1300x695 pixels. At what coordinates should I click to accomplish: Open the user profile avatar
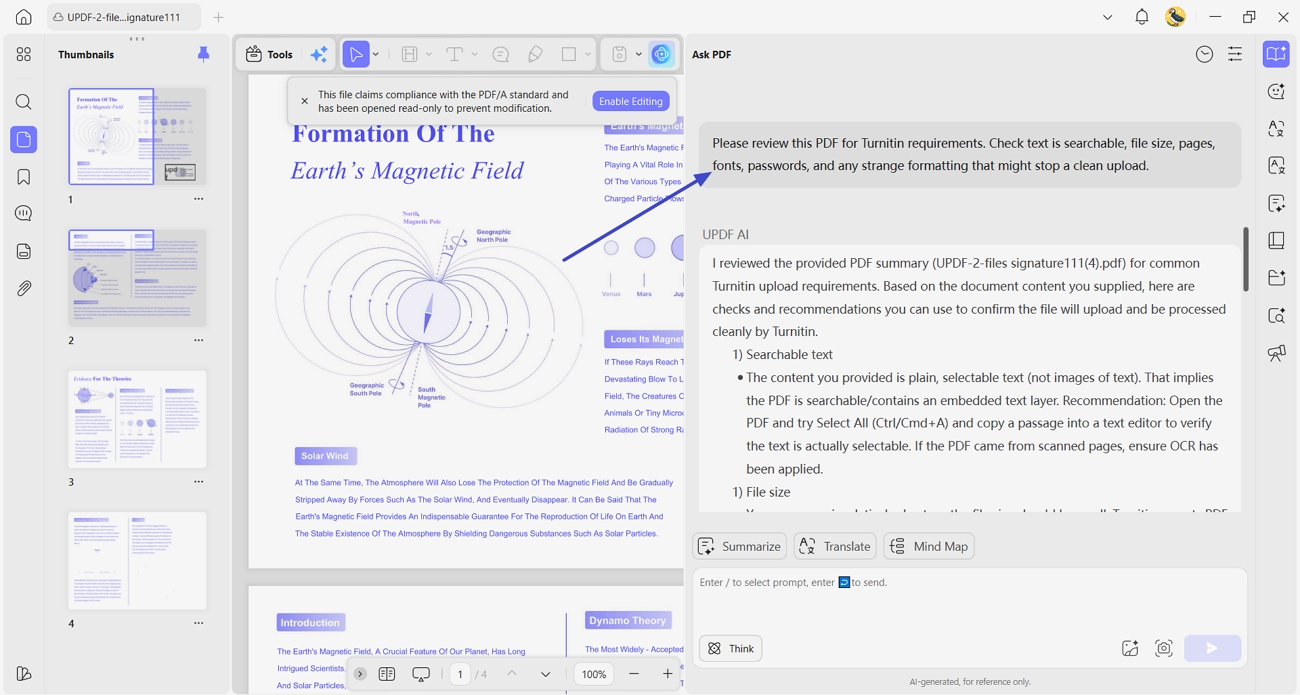click(1176, 17)
